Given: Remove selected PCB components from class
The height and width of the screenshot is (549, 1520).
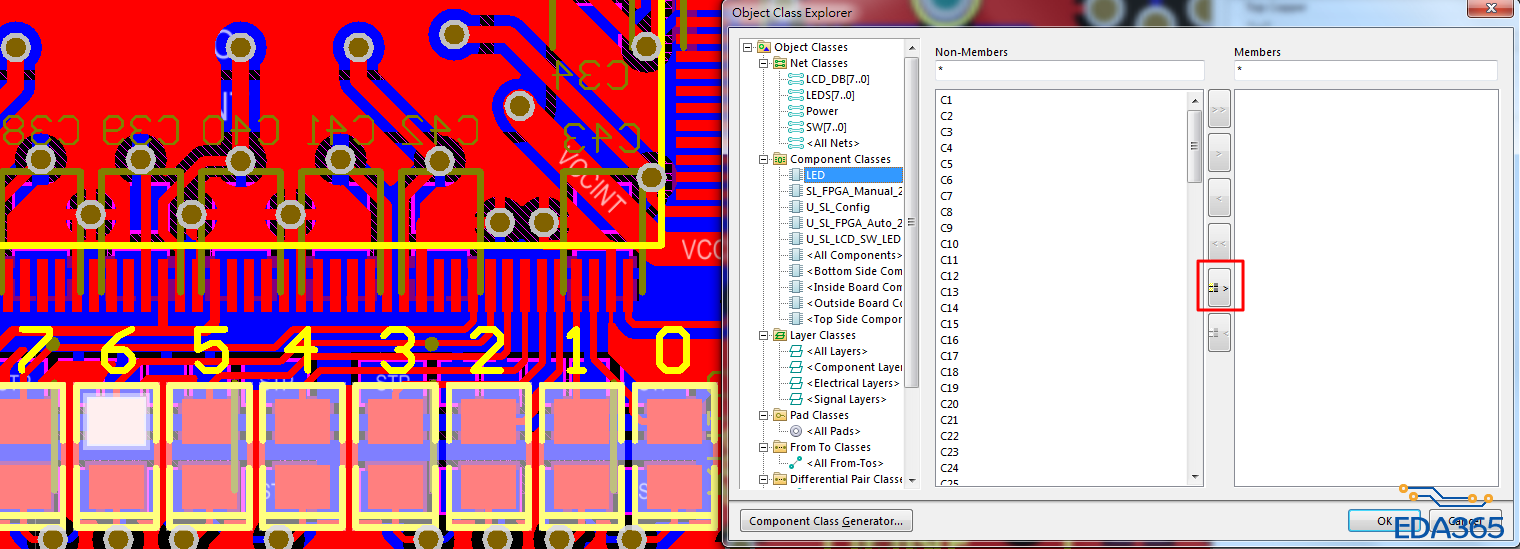Looking at the screenshot, I should [1219, 333].
